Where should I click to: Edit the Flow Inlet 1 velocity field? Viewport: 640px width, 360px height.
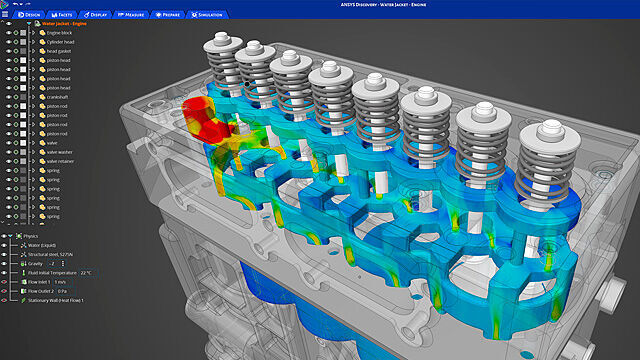click(62, 282)
